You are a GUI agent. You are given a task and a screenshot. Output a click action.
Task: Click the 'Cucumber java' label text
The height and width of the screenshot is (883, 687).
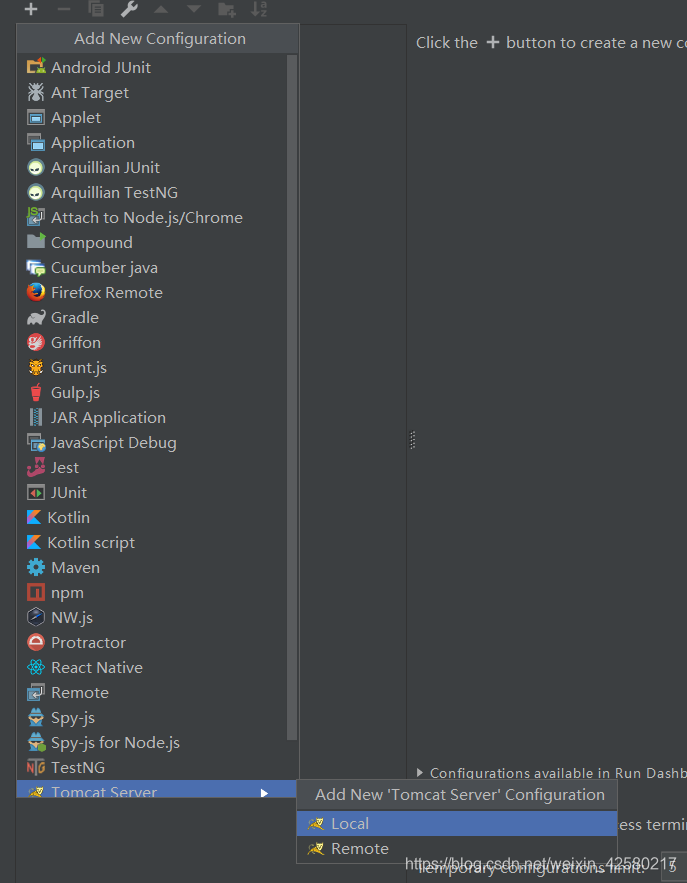tap(104, 268)
